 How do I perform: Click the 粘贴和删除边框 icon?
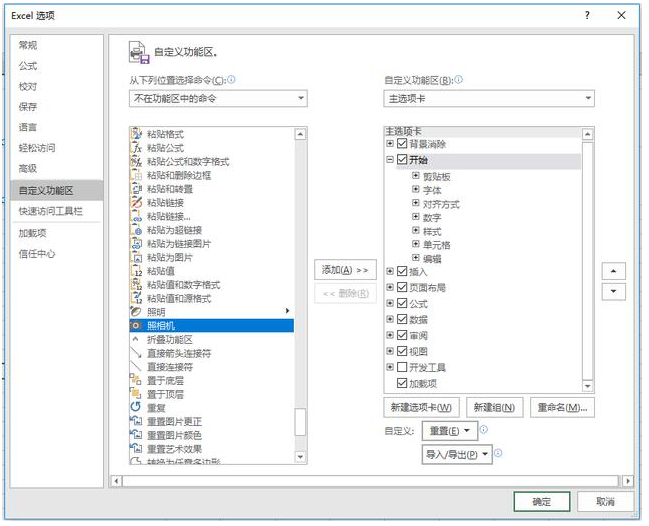(x=136, y=175)
